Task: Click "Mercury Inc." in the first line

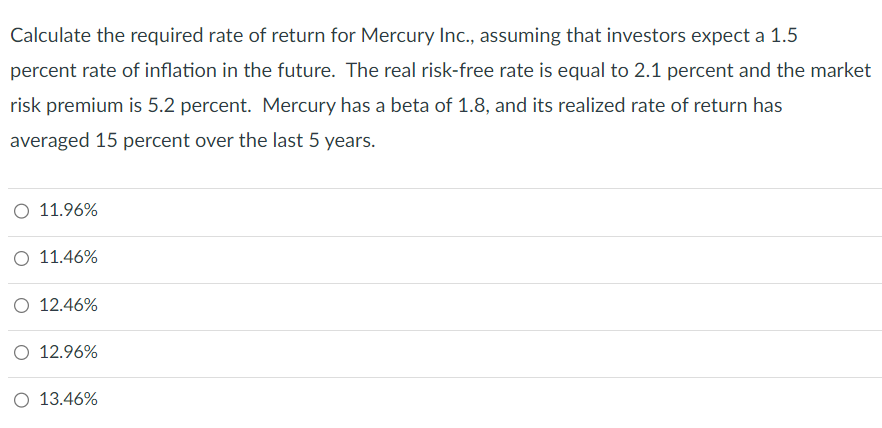Action: point(421,35)
